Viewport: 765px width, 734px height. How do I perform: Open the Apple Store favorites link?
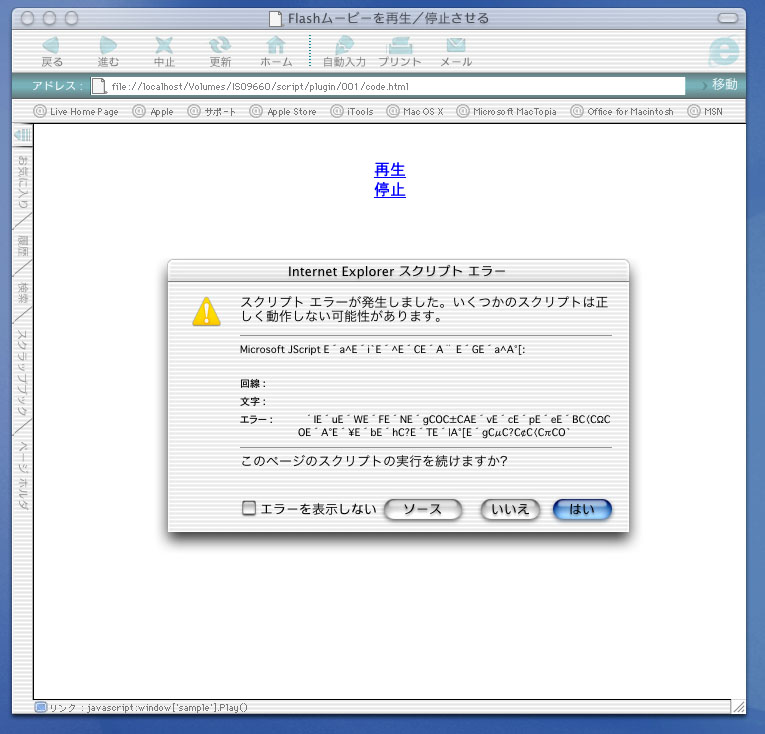click(x=283, y=111)
